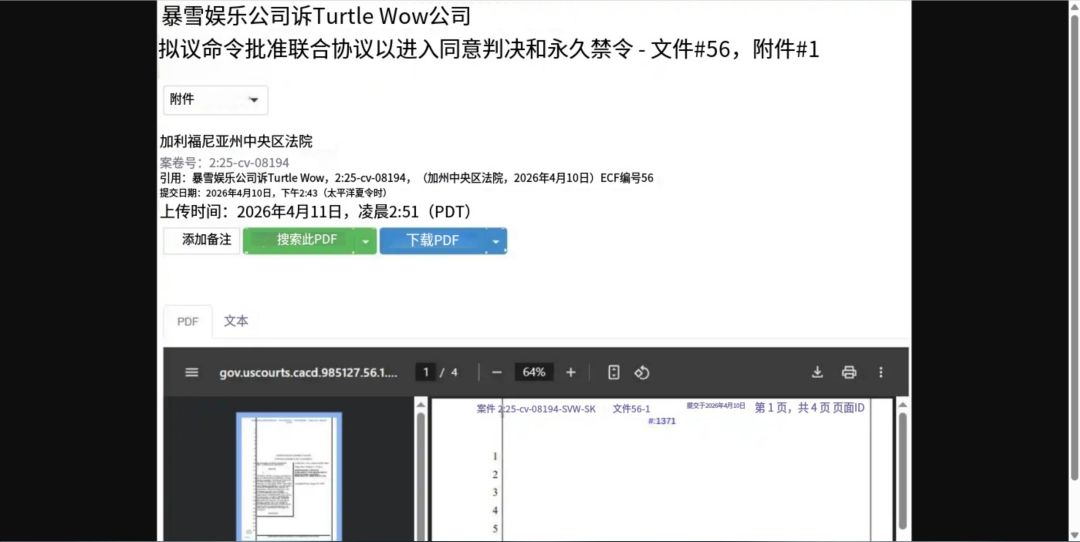Select the page 1 thumbnail in the sidebar
The image size is (1080, 542).
(289, 477)
